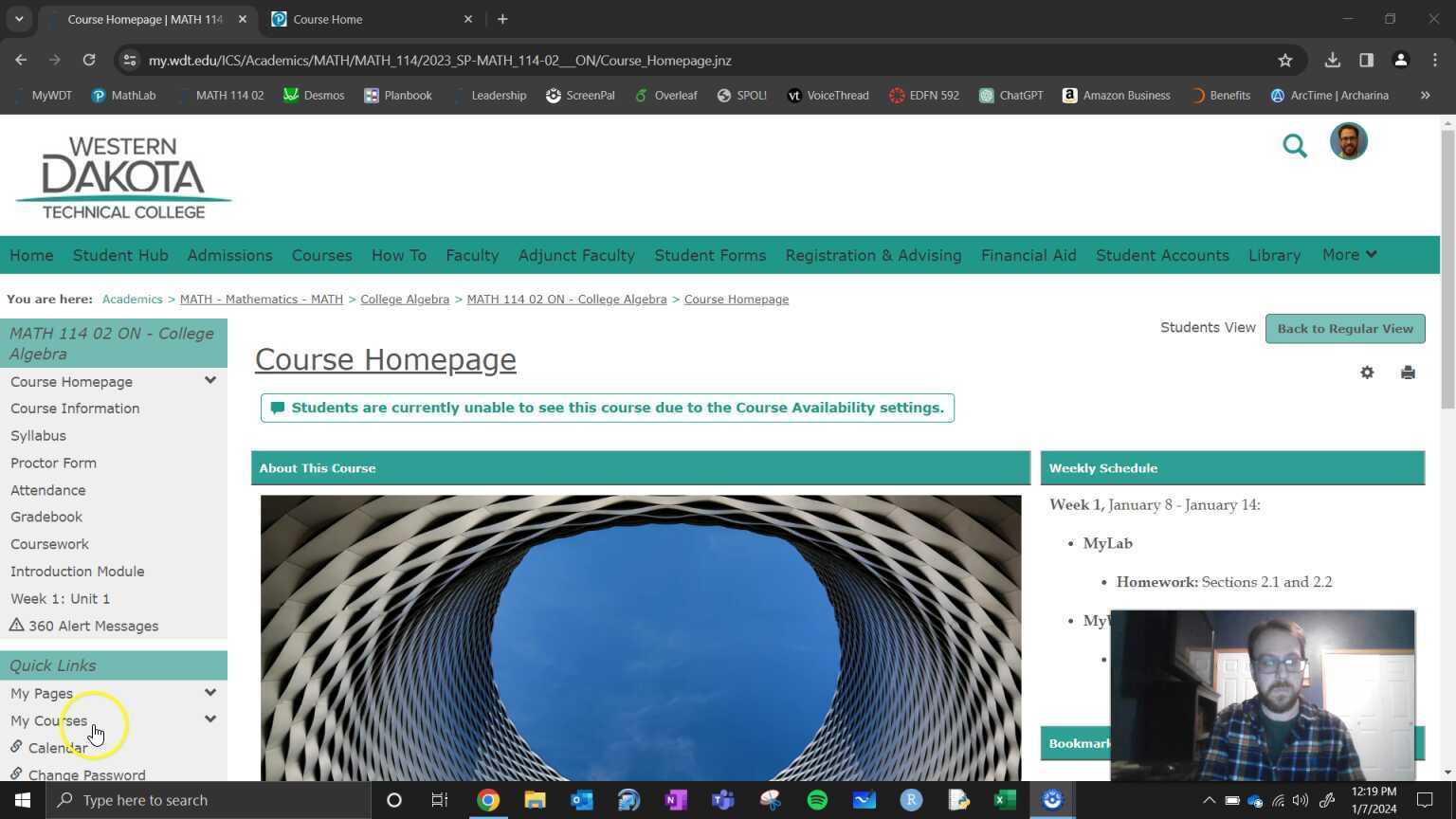Viewport: 1456px width, 819px height.
Task: Open course page settings gear
Action: pyautogui.click(x=1367, y=373)
